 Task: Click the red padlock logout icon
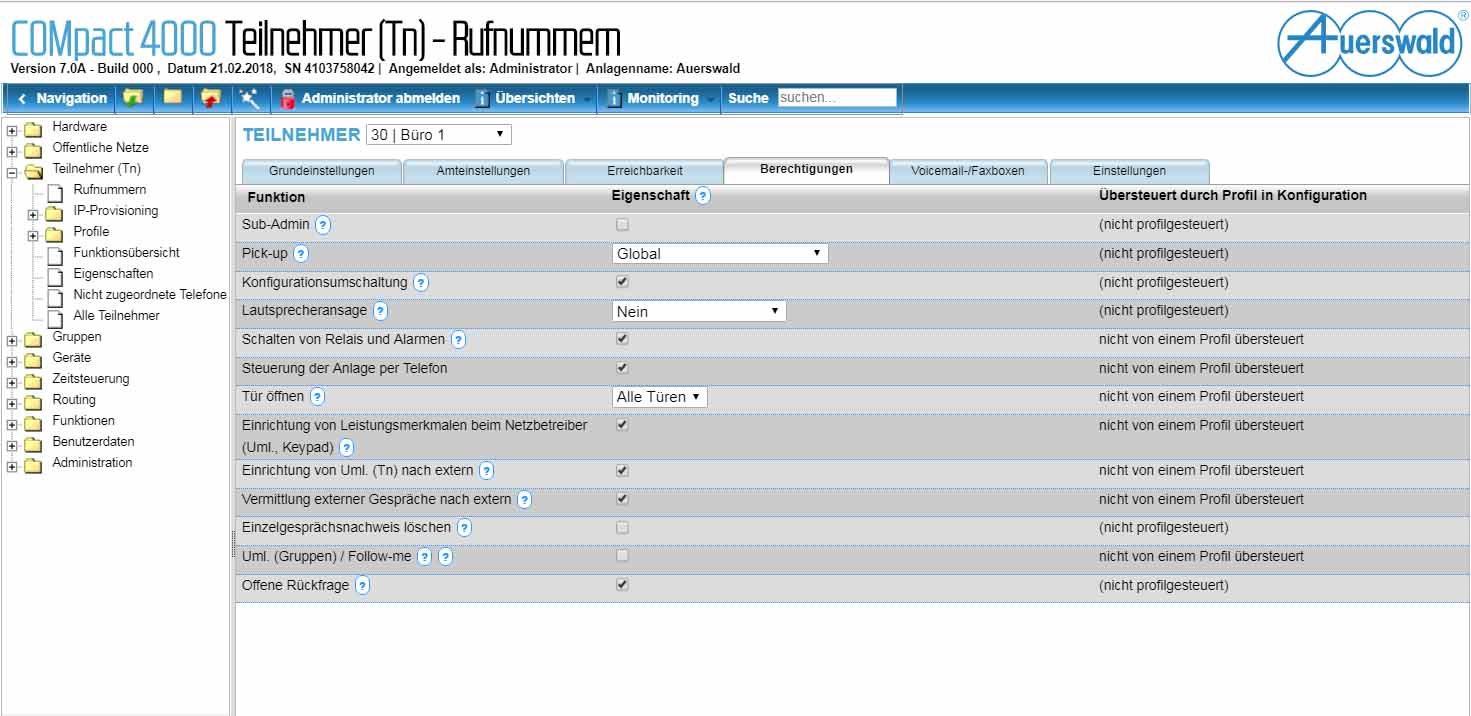(288, 99)
